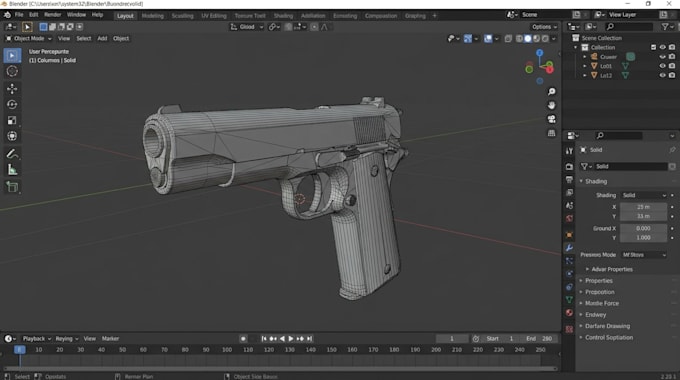Add a new workspace with plus
680x380 pixels.
434,16
